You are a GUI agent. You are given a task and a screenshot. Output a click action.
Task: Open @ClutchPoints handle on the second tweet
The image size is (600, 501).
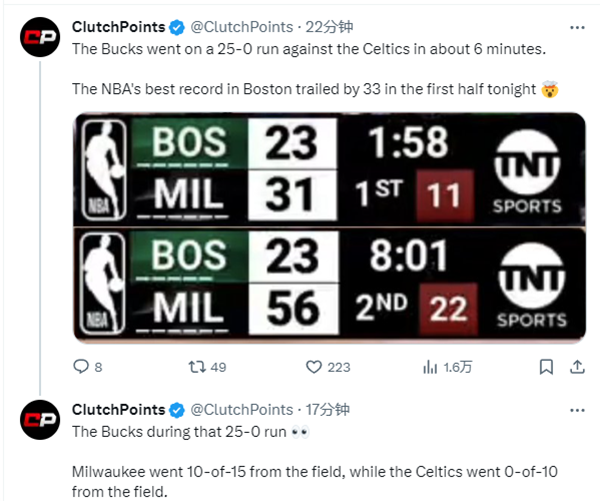(x=242, y=410)
